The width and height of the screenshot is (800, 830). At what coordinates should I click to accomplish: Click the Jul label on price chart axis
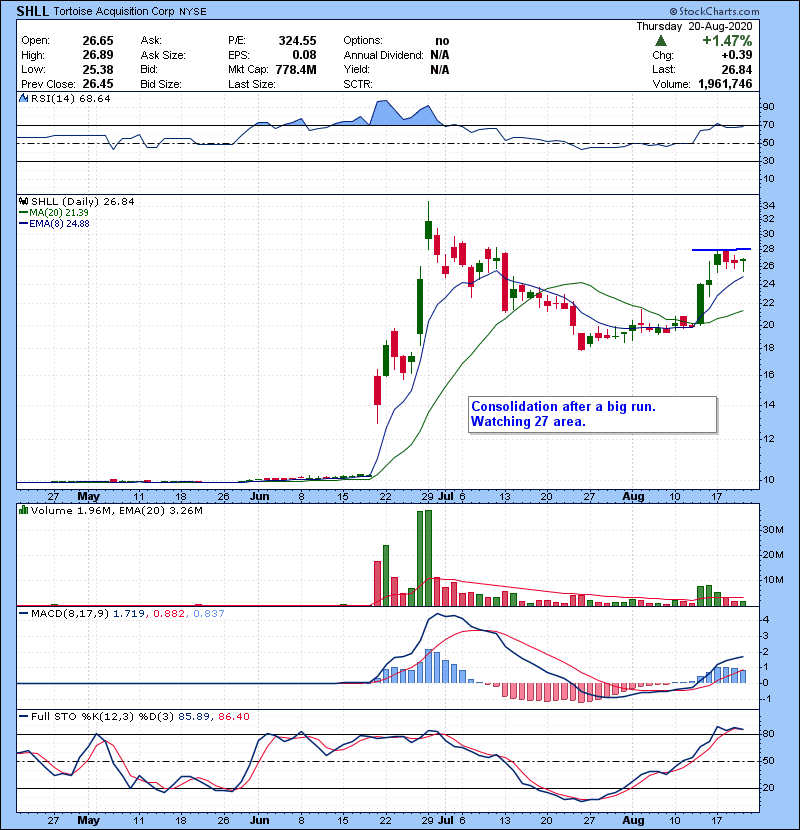446,497
